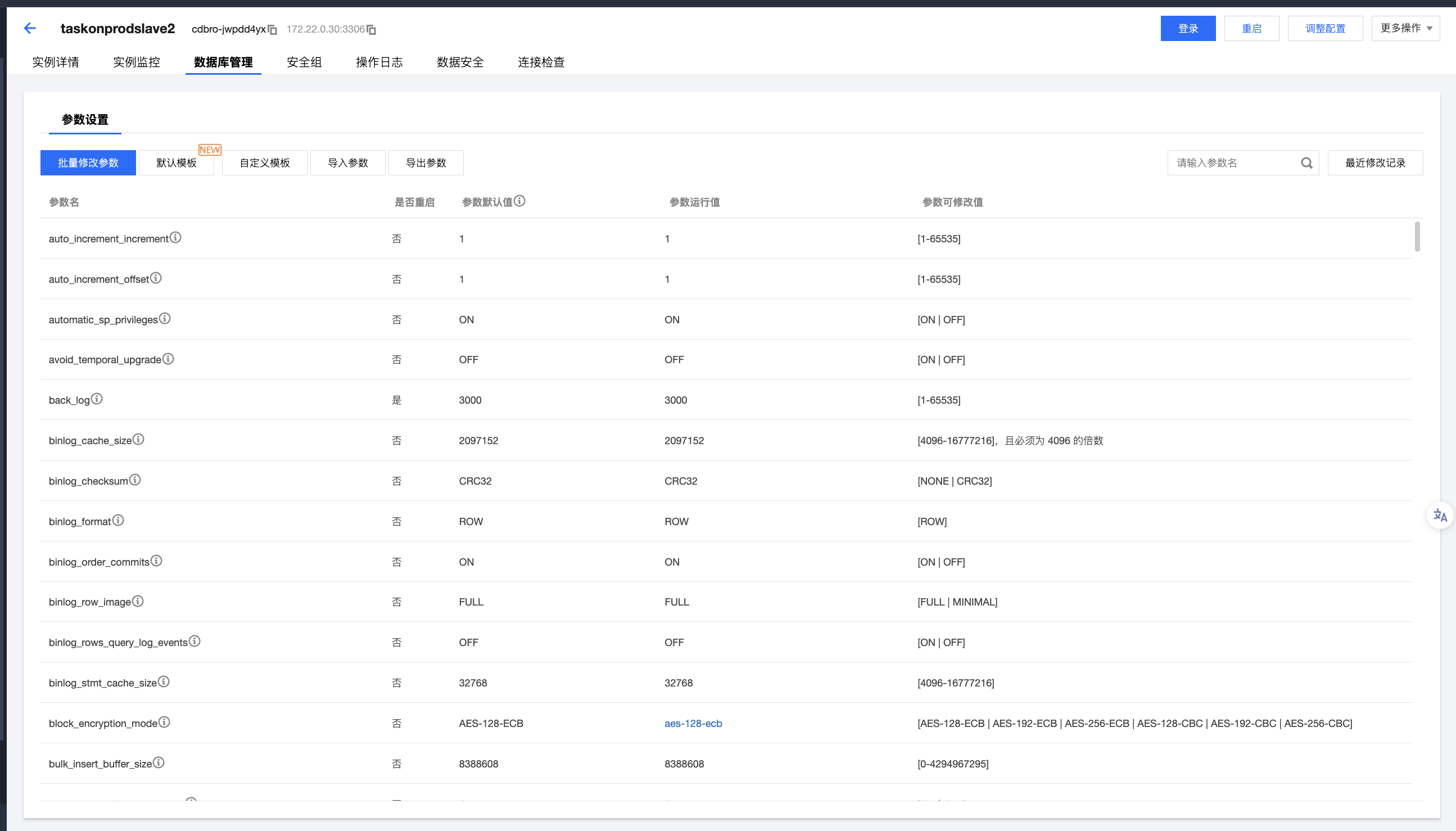Switch to 实例监控 tab
Screen dimensions: 1456x831
pyautogui.click(x=137, y=62)
